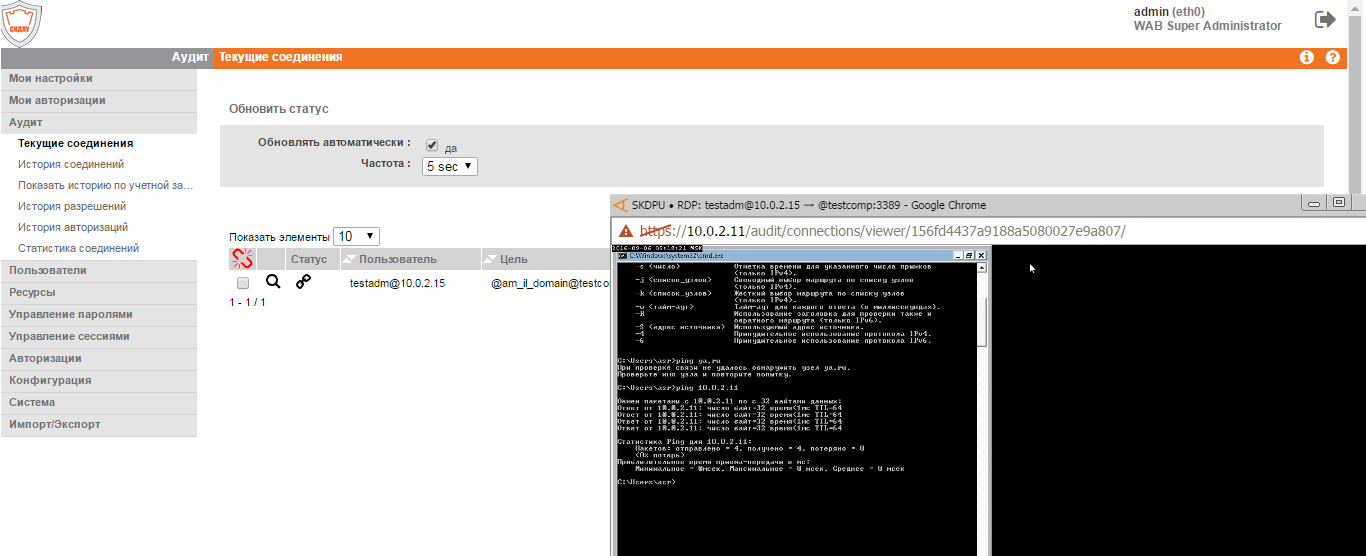1366x556 pixels.
Task: Sort by the 'Цель' column
Action: pyautogui.click(x=546, y=259)
